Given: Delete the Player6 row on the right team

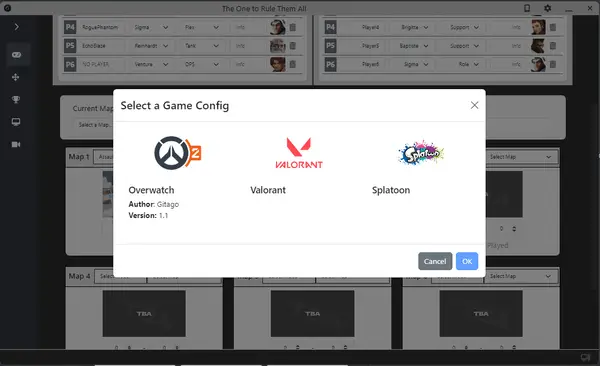Looking at the screenshot, I should pyautogui.click(x=553, y=64).
